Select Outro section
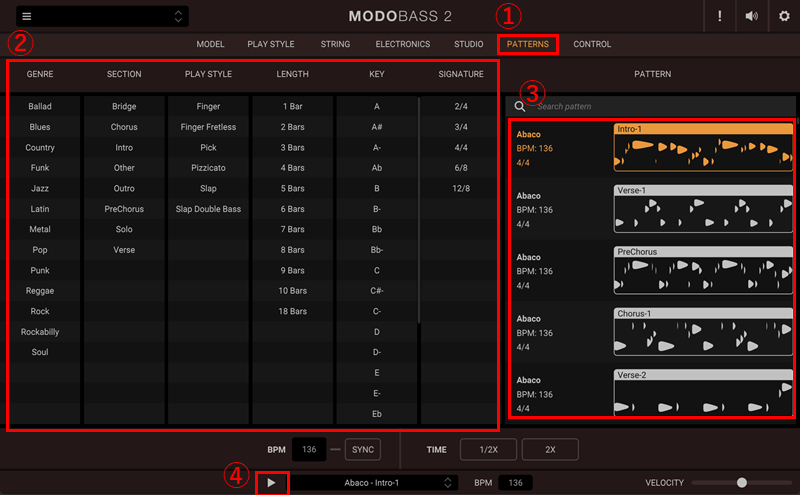Image resolution: width=800 pixels, height=495 pixels. [124, 188]
